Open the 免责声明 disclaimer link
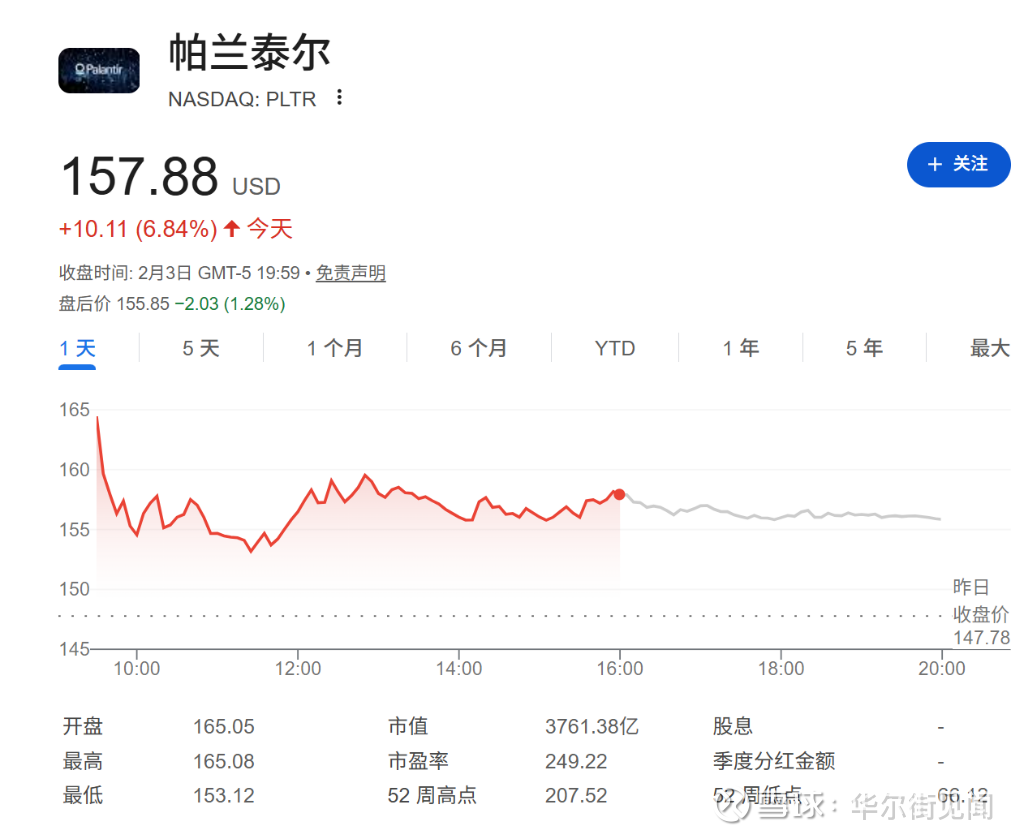Viewport: 1024px width, 838px height. click(351, 273)
